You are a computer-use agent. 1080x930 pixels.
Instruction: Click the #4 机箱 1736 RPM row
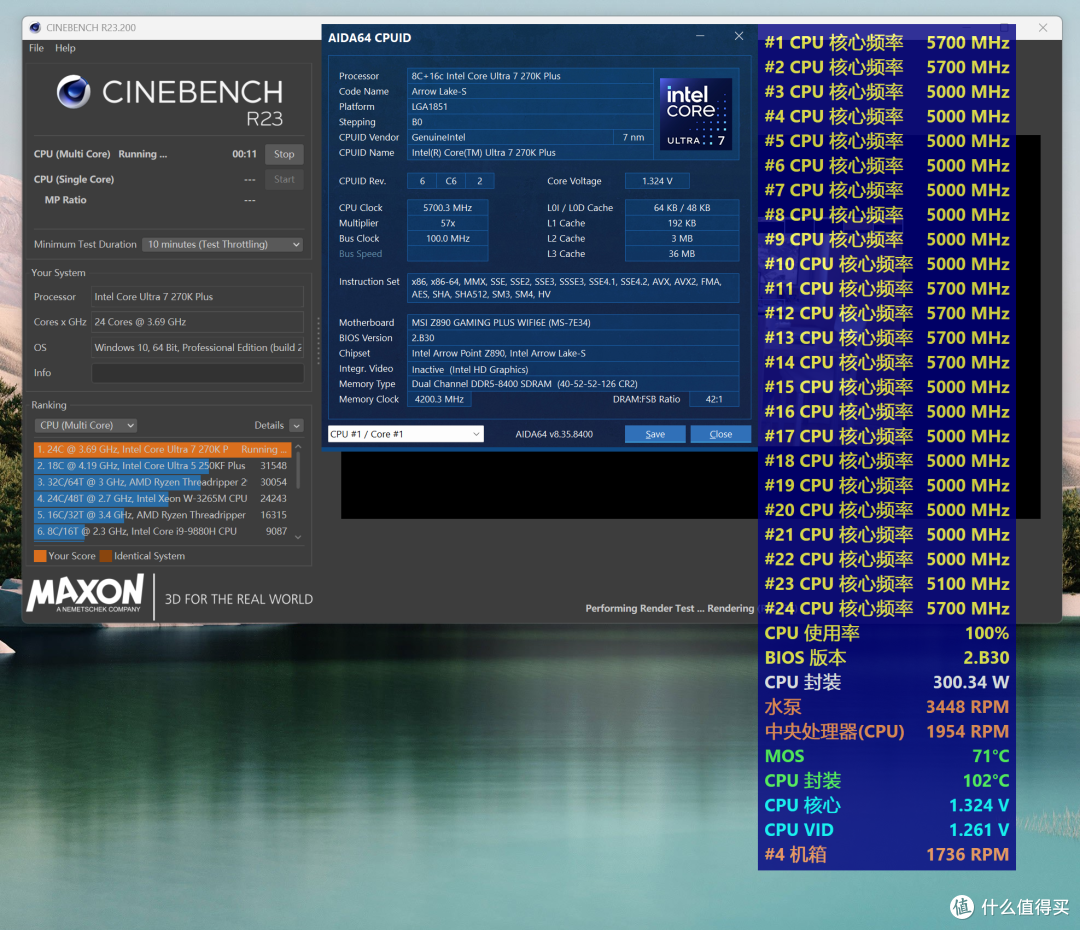886,855
